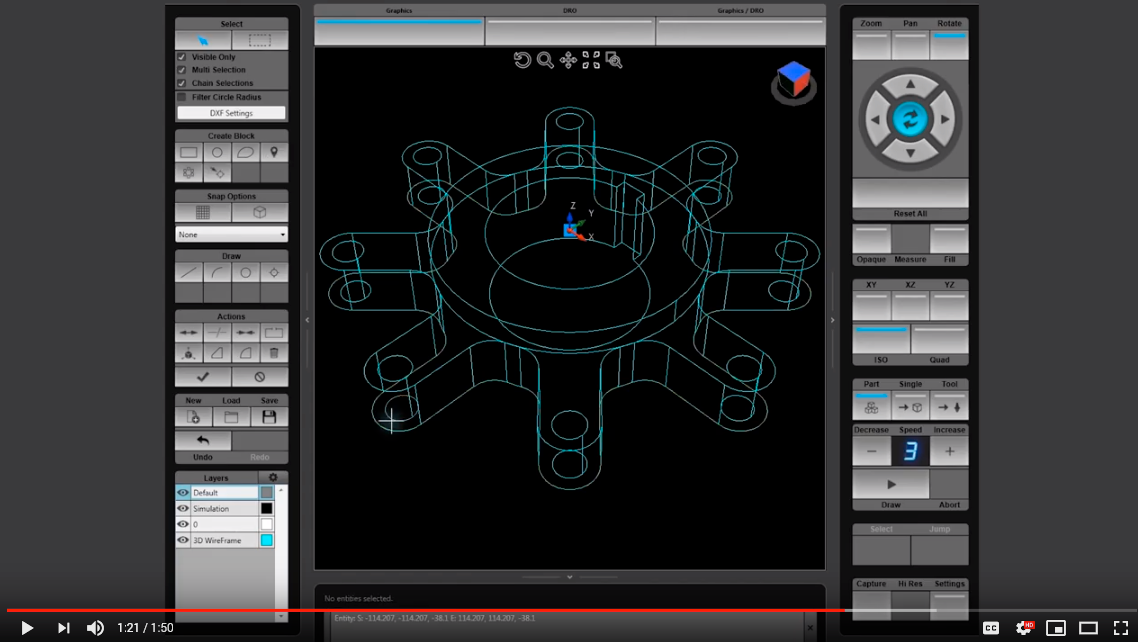Image resolution: width=1138 pixels, height=642 pixels.
Task: Hide the 3D WireFrame layer
Action: pos(183,540)
